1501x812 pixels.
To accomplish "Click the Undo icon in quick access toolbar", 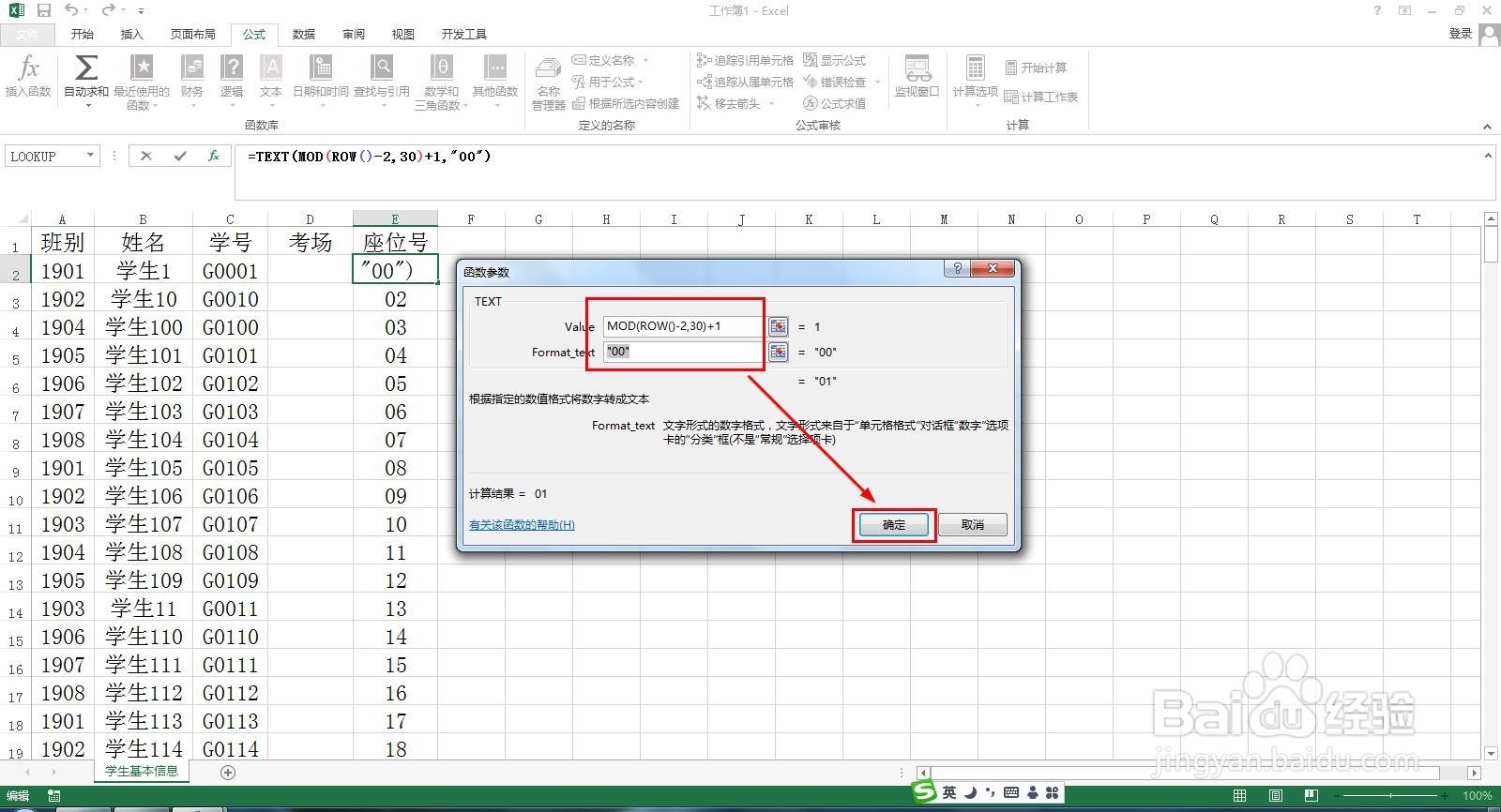I will 71,10.
